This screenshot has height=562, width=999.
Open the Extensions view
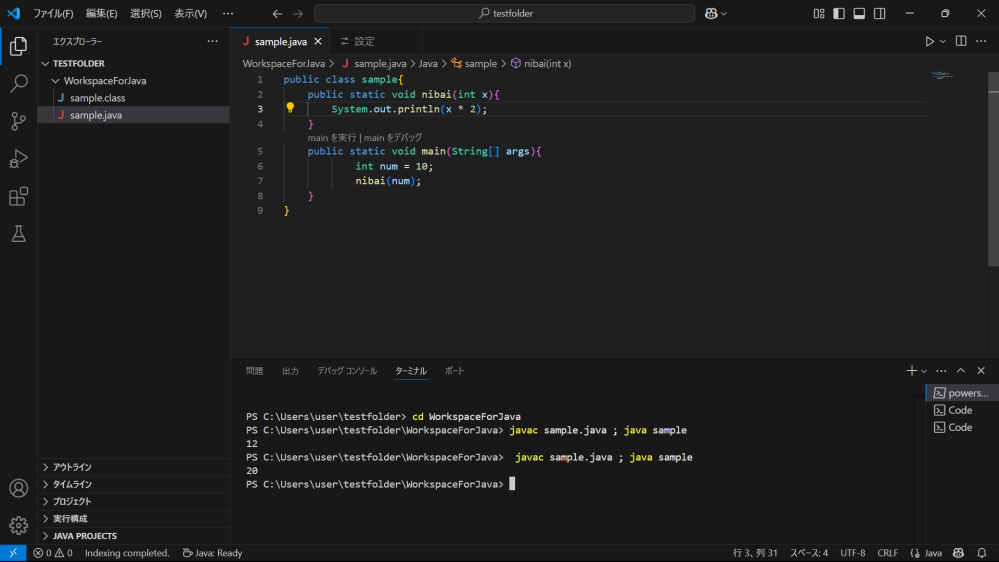coord(18,196)
